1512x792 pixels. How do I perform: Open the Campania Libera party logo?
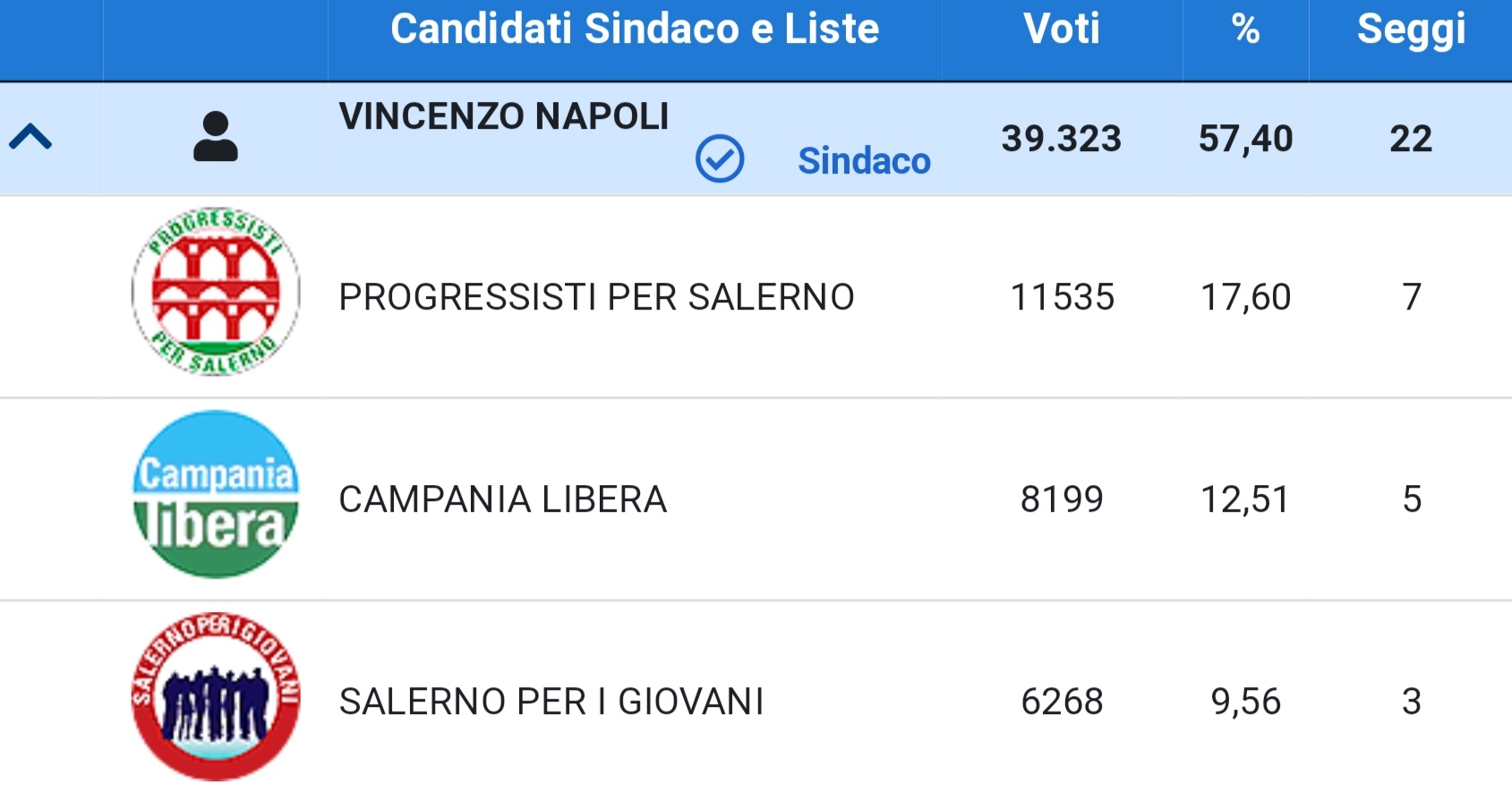216,495
